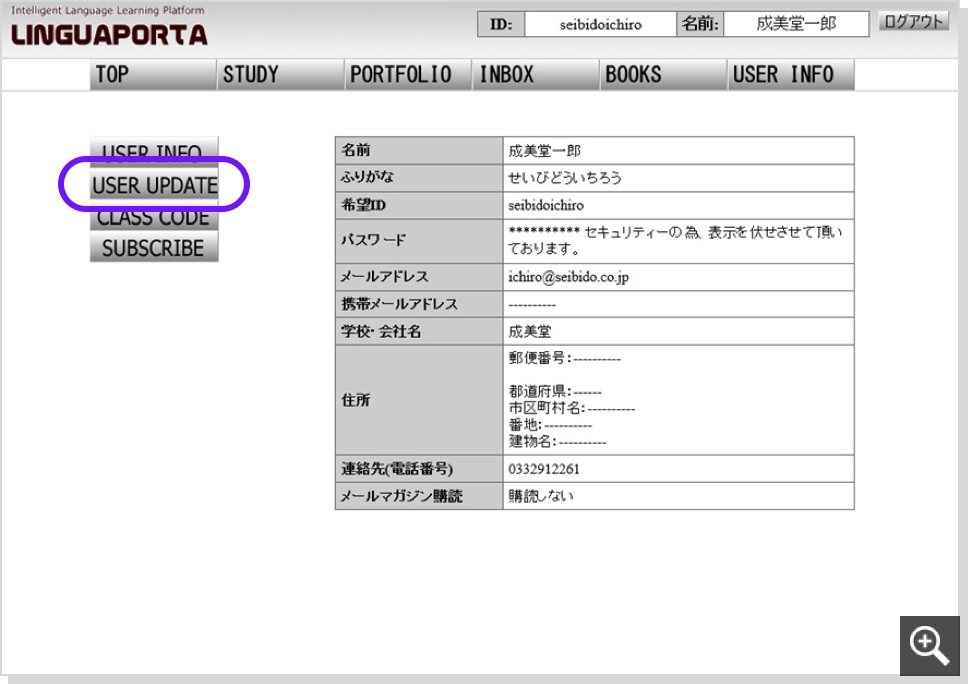
Task: Click the メールマガジン購読 row showing 購読しない
Action: 595,495
